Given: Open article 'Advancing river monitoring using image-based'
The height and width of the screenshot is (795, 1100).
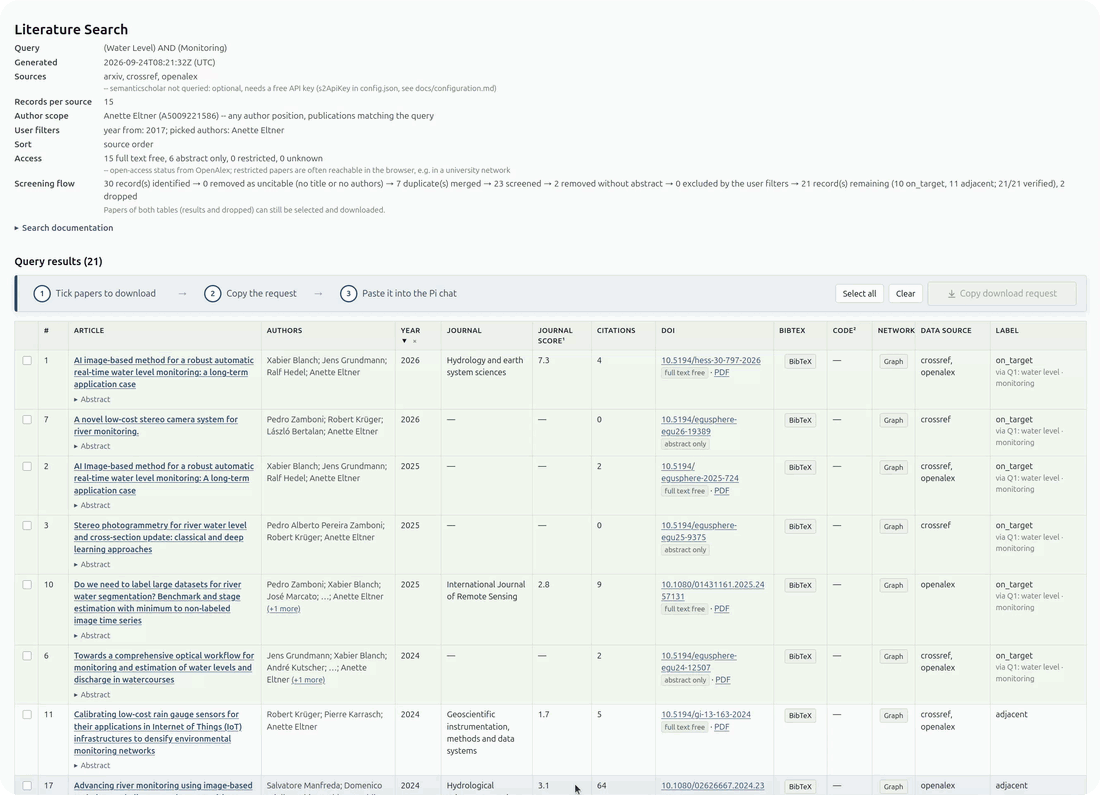Looking at the screenshot, I should pos(163,786).
